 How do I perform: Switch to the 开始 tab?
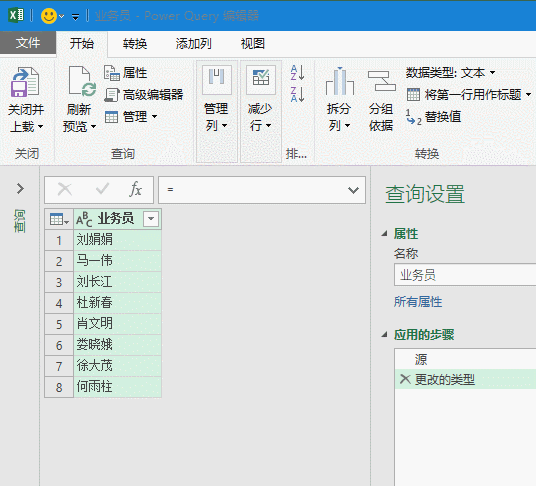click(x=82, y=43)
